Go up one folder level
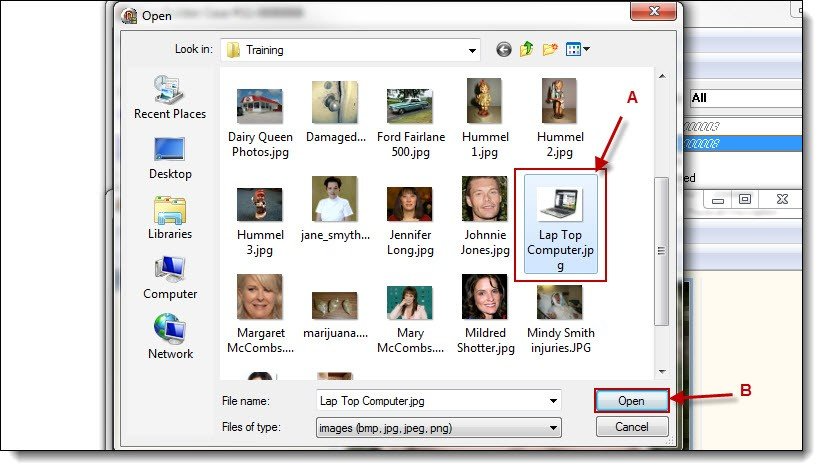Viewport: 823px width, 471px height. (527, 48)
